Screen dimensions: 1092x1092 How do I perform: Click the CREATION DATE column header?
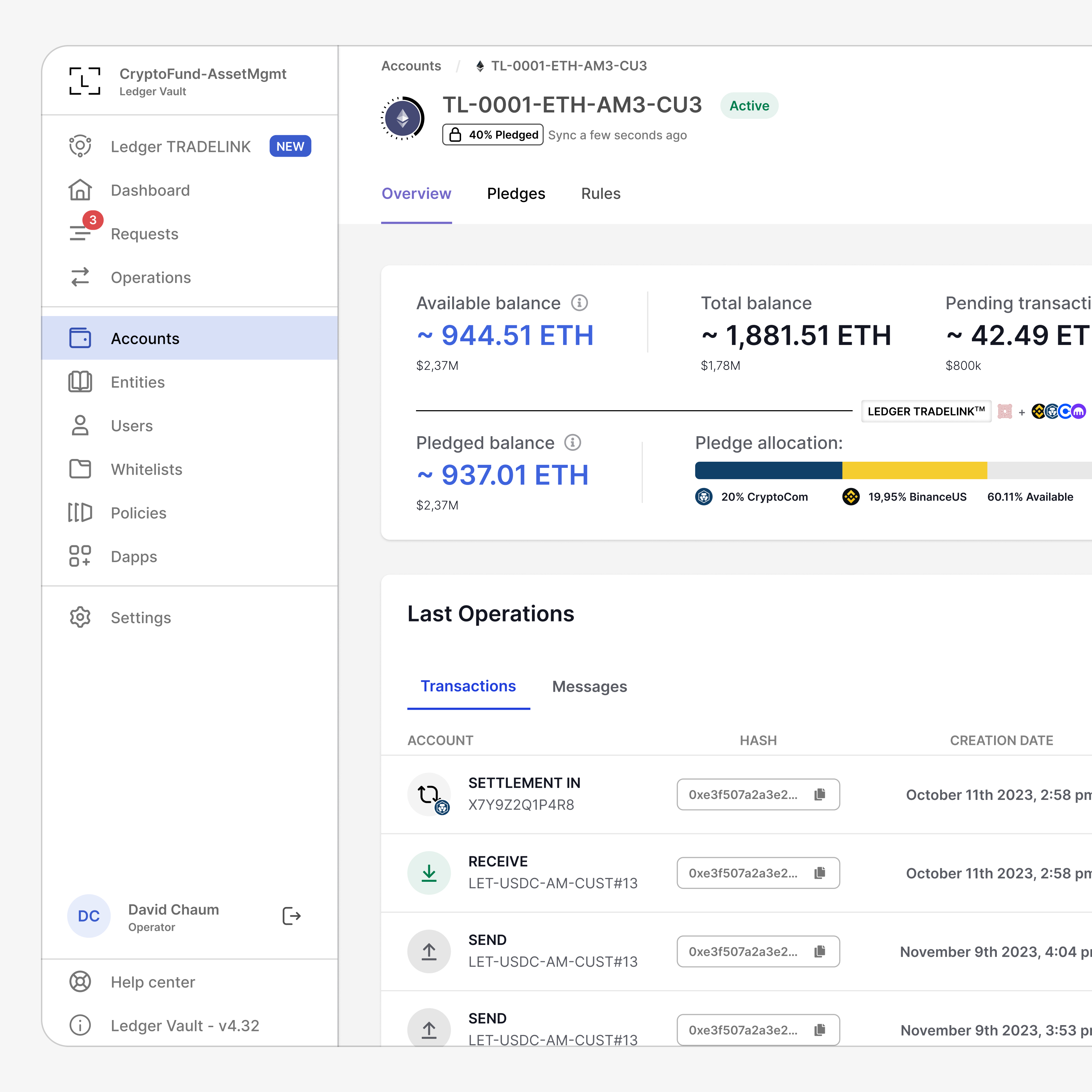pos(1002,741)
